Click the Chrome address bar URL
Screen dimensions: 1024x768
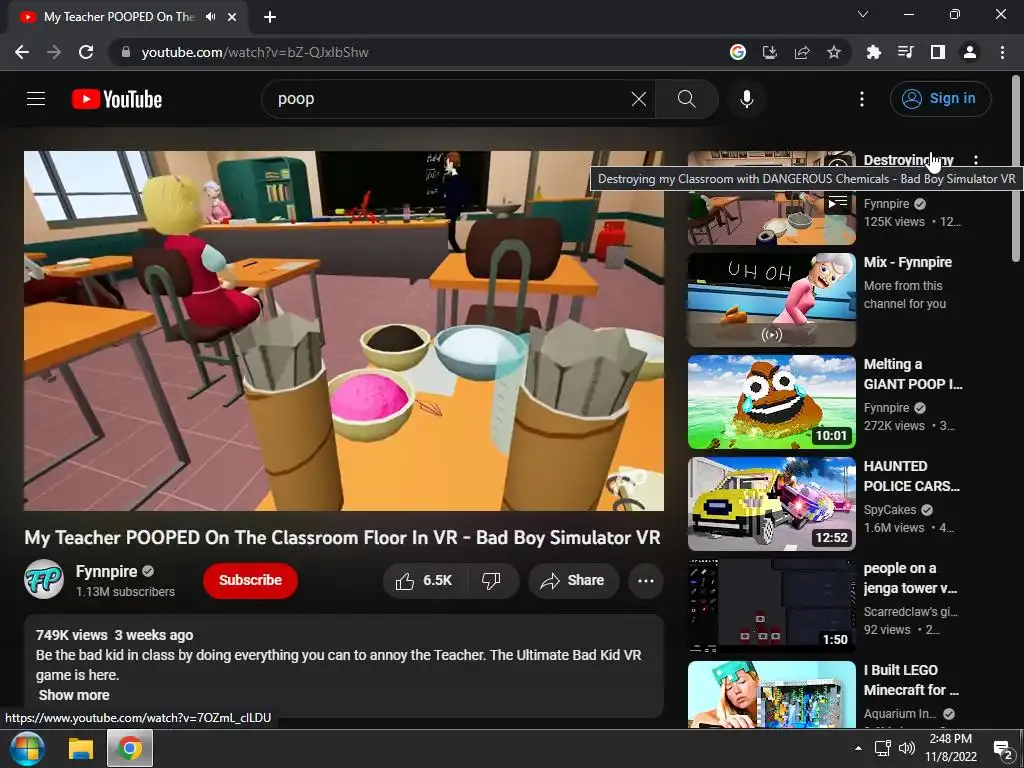coord(255,52)
